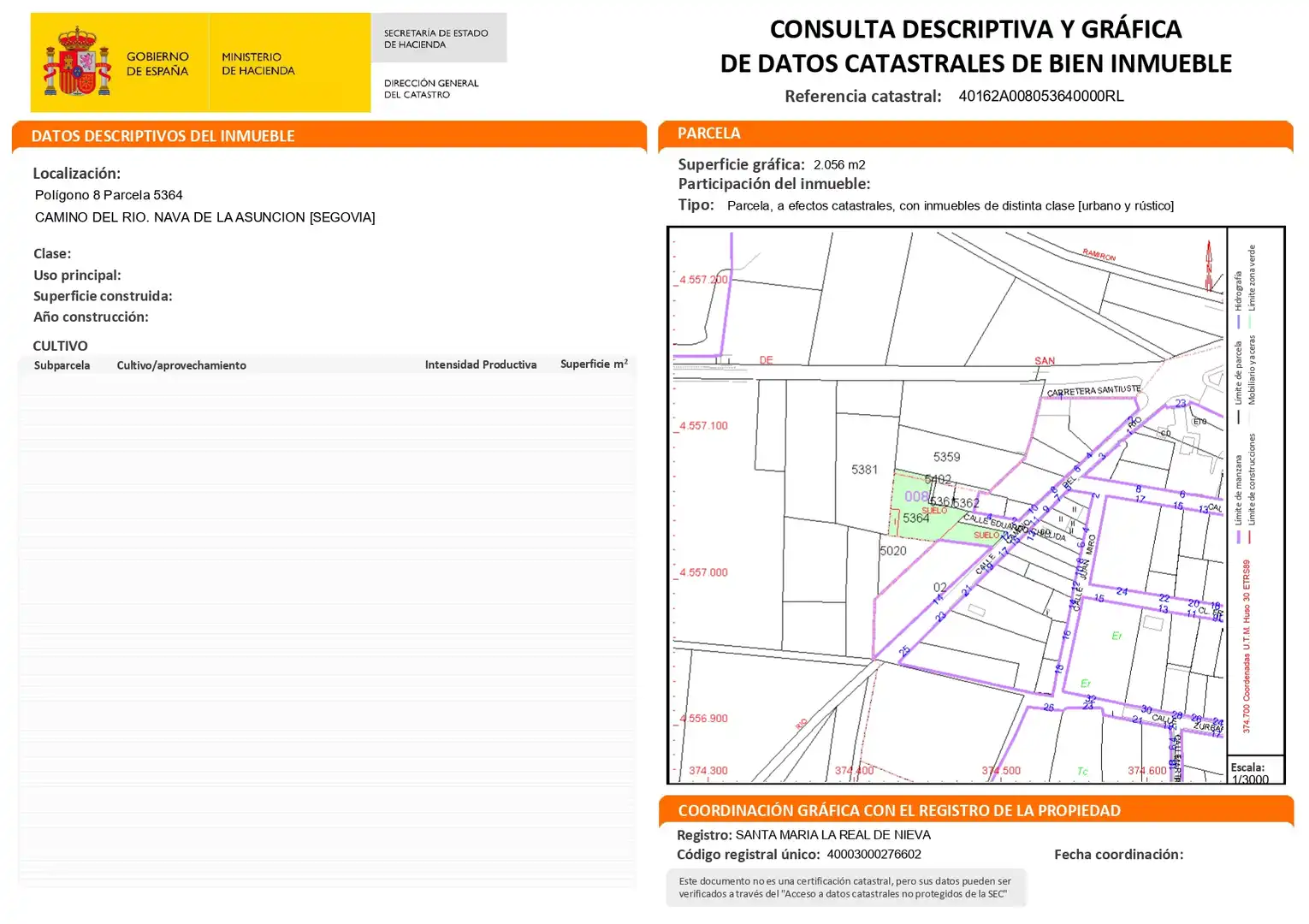The height and width of the screenshot is (924, 1309).
Task: Click the 'Localización:' label
Action: coord(76,173)
